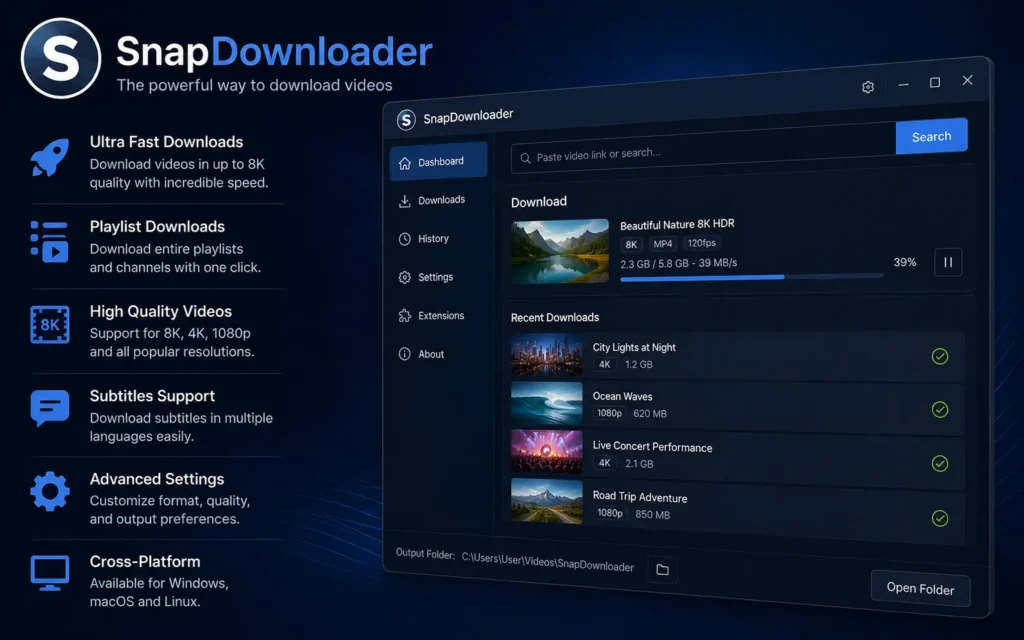
Task: Select the Ocean Waves title
Action: pos(622,396)
